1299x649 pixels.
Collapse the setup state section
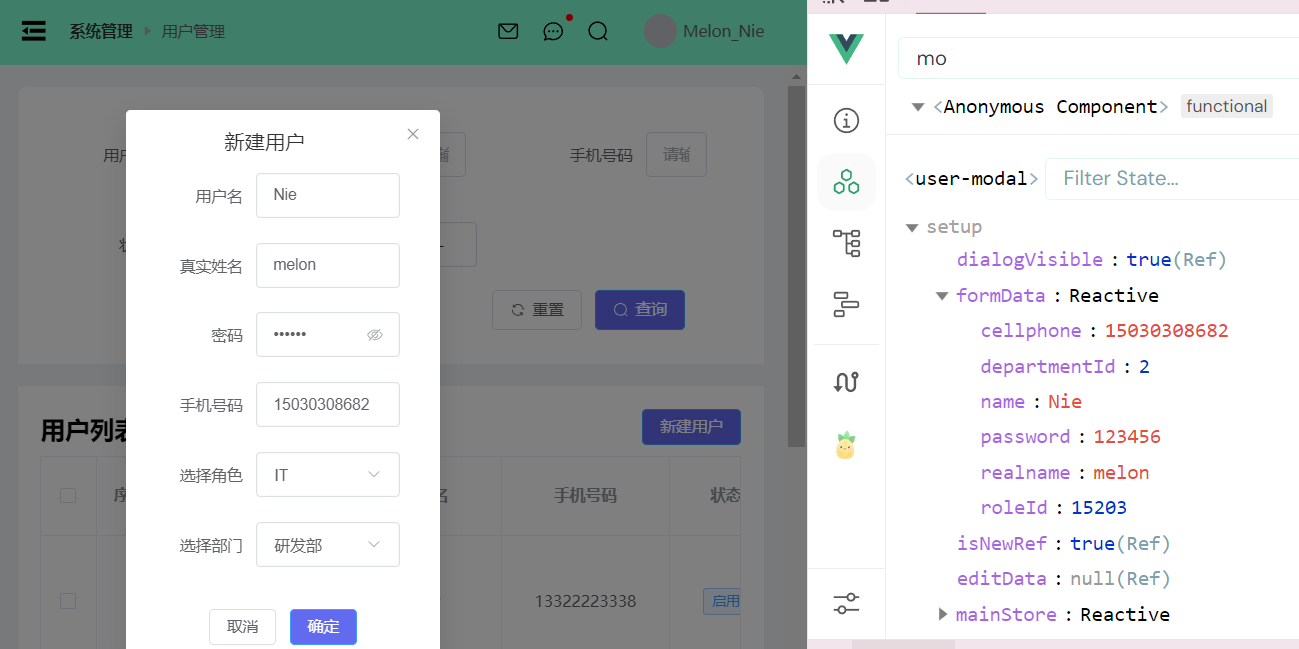click(912, 228)
